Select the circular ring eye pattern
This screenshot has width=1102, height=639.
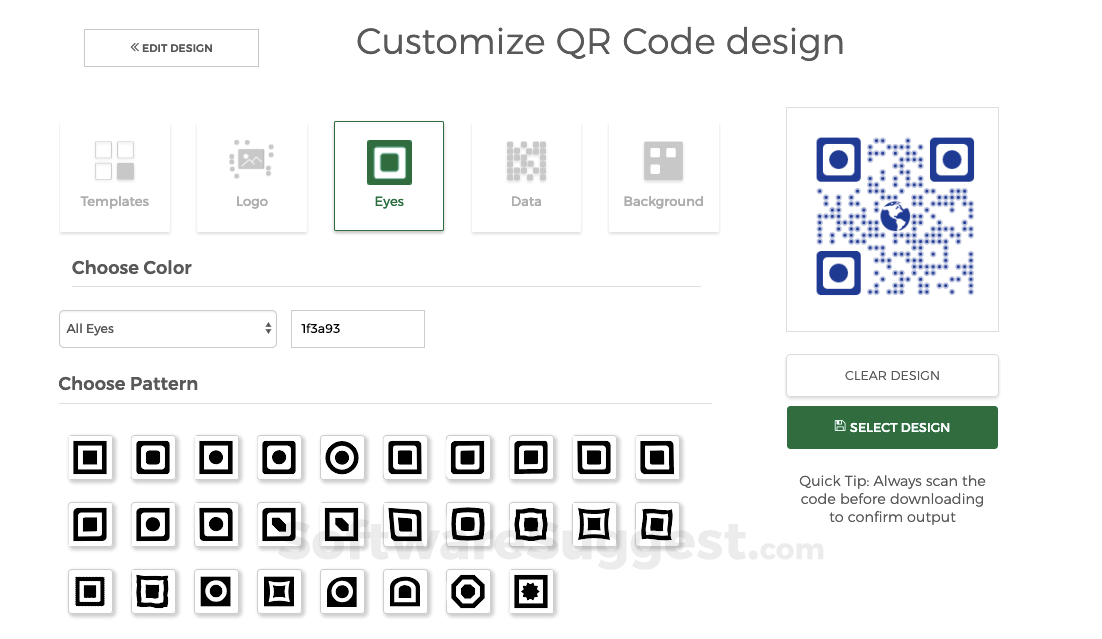coord(343,457)
